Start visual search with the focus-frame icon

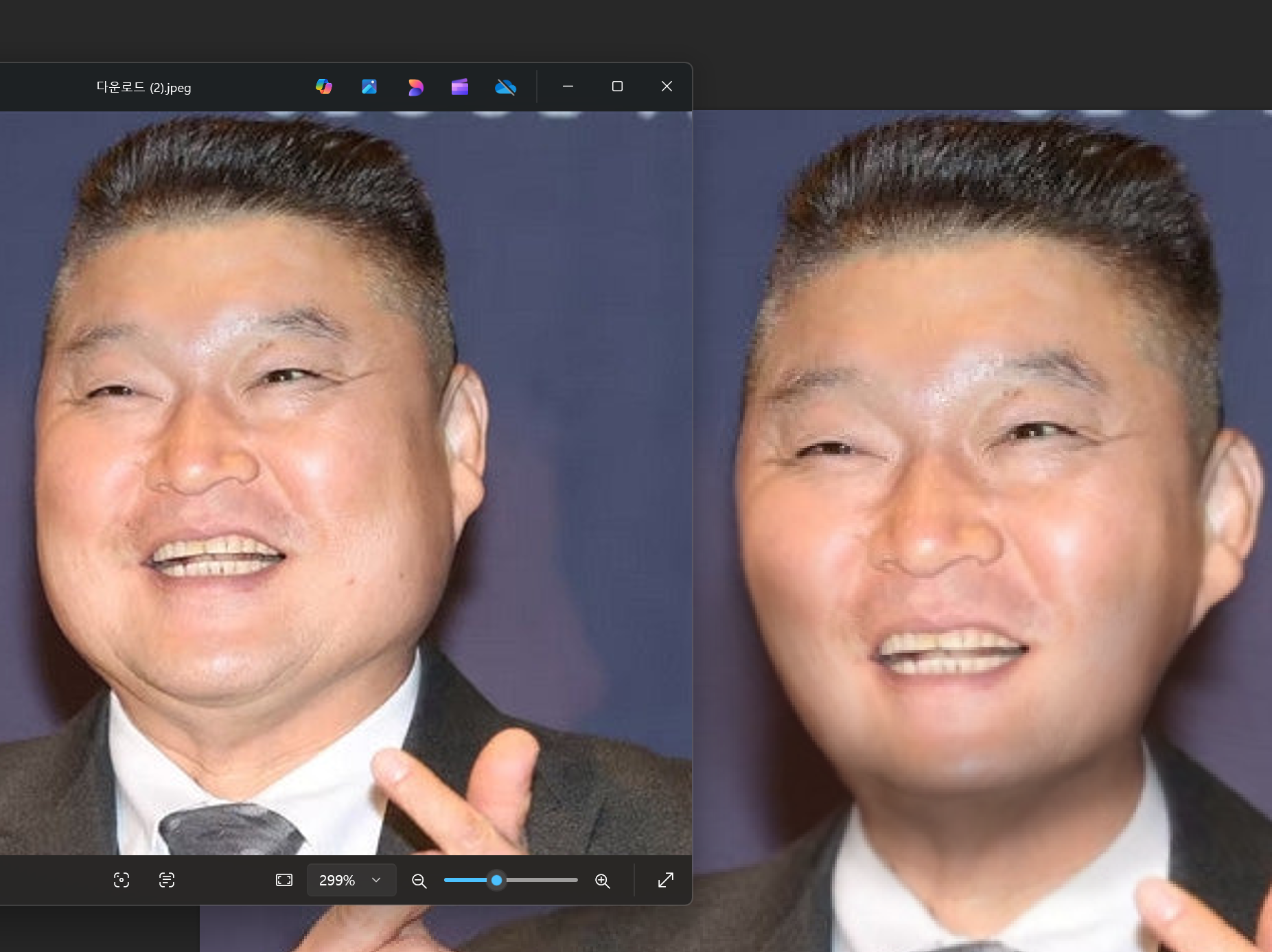pos(122,880)
